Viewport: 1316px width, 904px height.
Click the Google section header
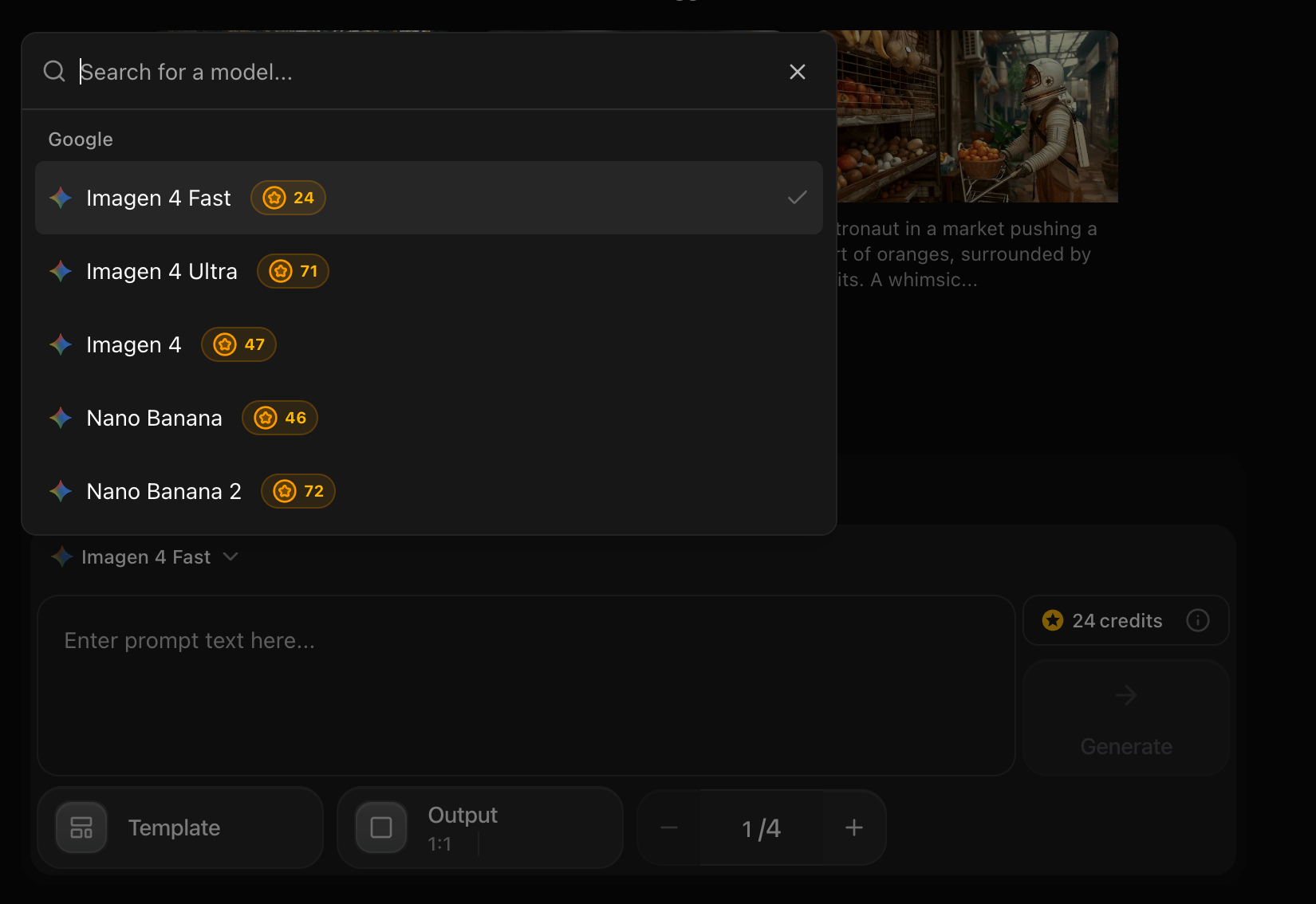pos(81,140)
